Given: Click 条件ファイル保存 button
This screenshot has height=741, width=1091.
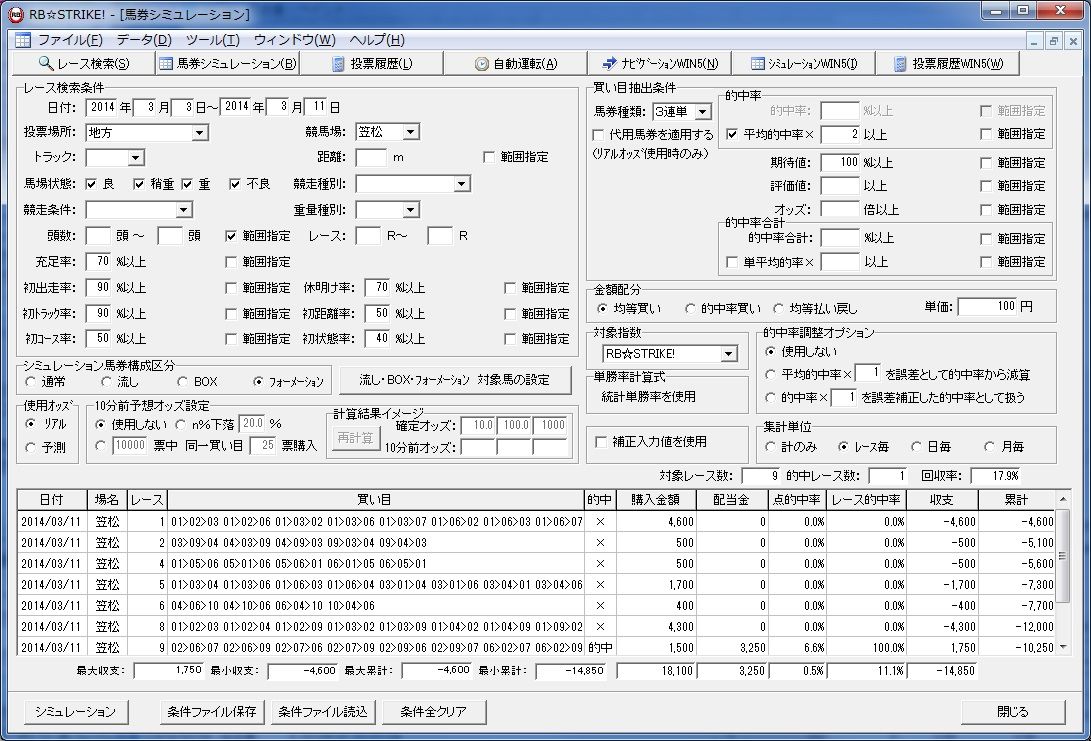Looking at the screenshot, I should (212, 712).
